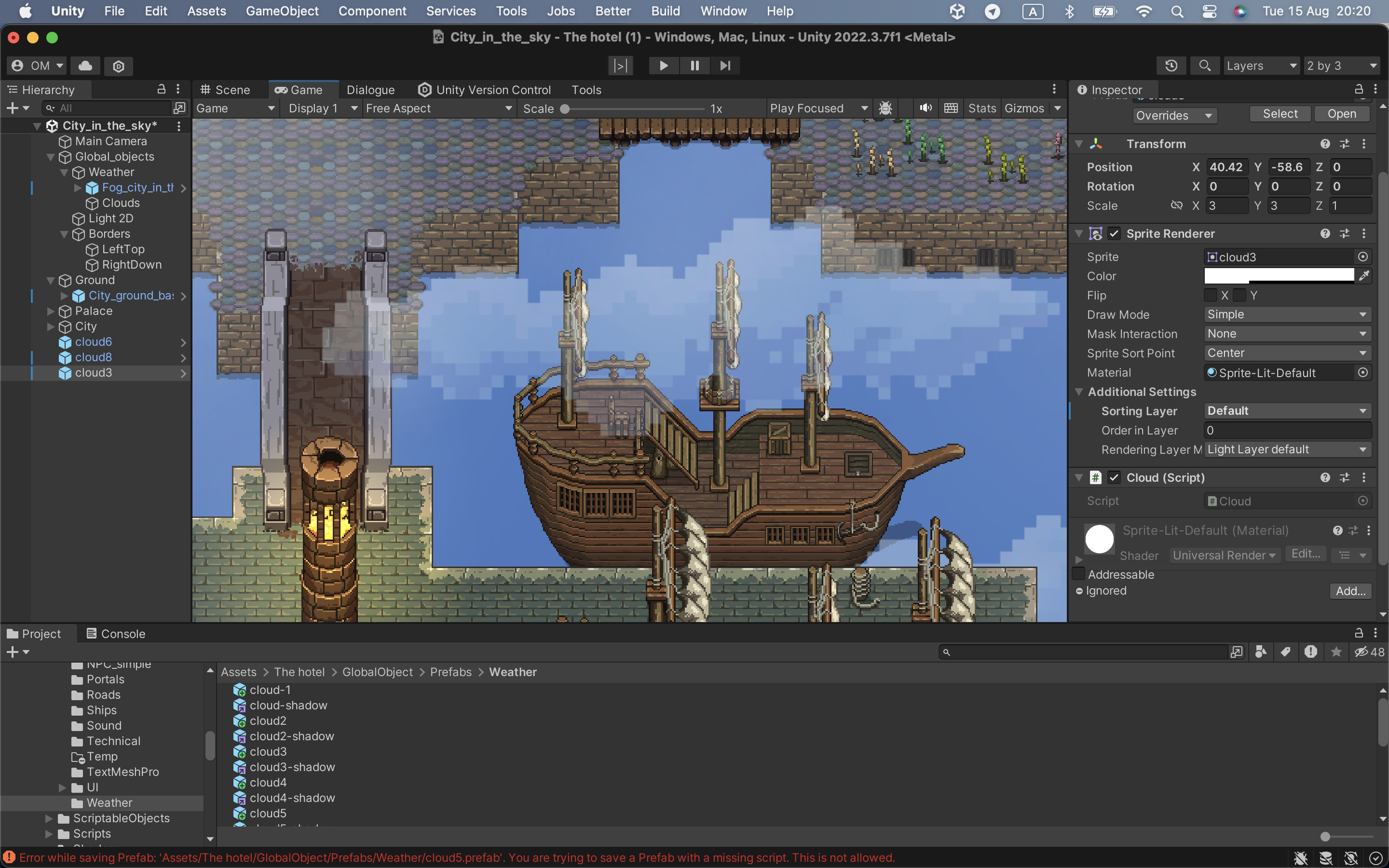This screenshot has width=1389, height=868.
Task: Open the GameObject menu
Action: tap(282, 11)
